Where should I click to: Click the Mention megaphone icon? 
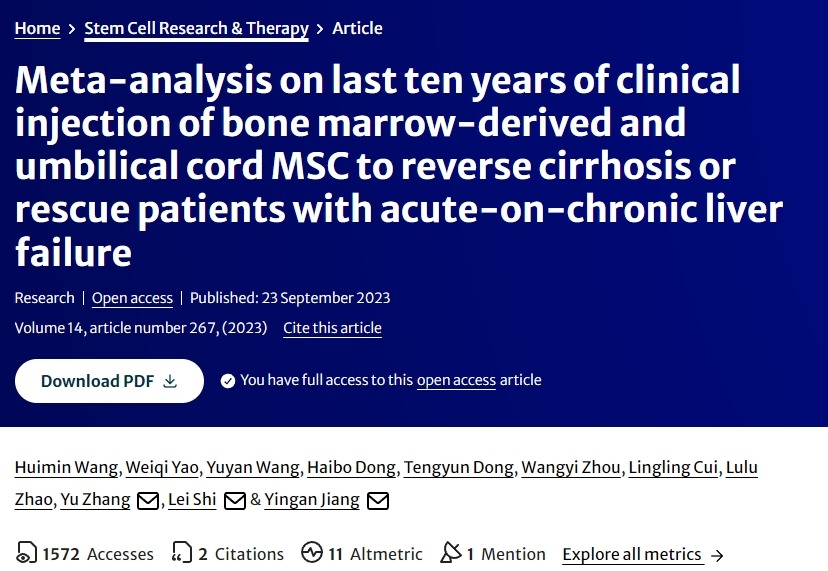tap(451, 553)
